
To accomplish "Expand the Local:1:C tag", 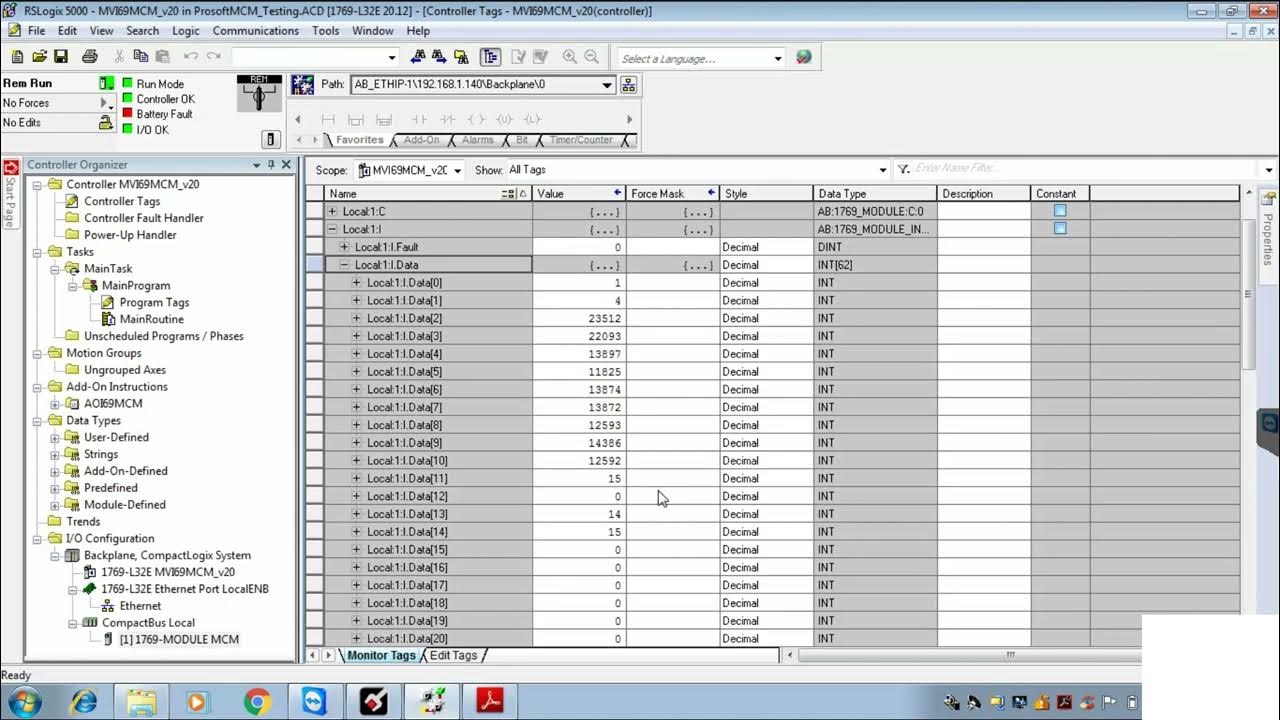I will click(x=332, y=211).
